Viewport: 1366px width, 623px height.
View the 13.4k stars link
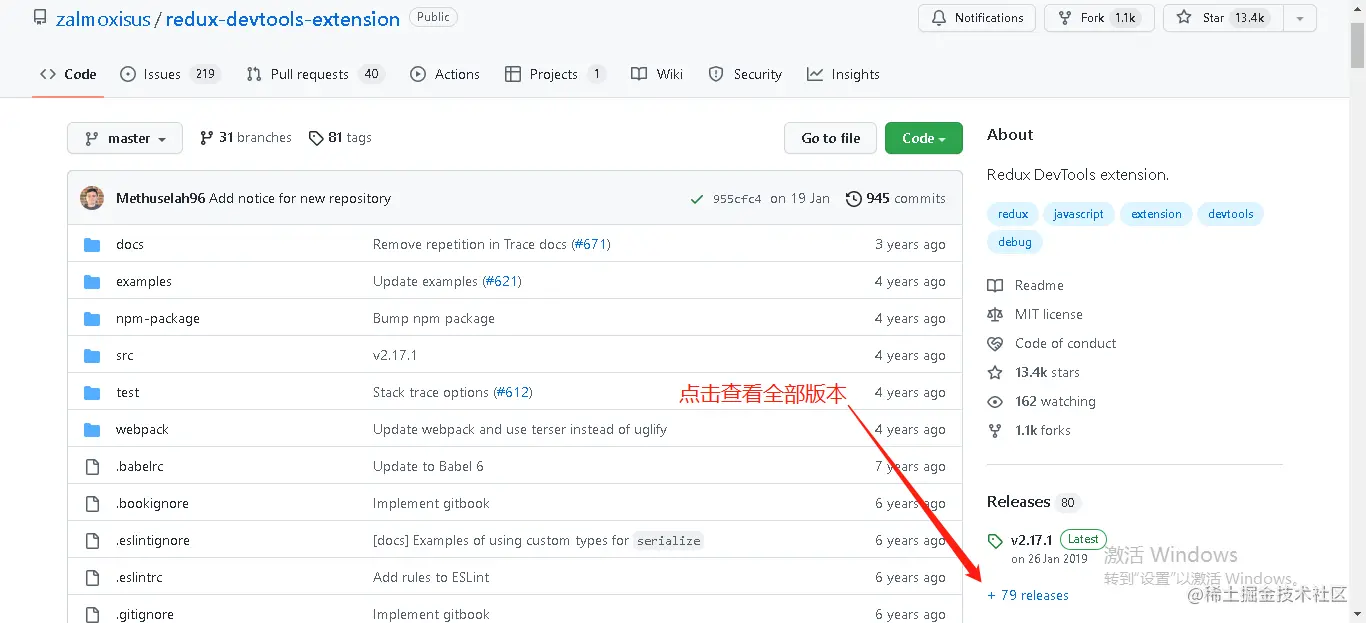[1034, 372]
